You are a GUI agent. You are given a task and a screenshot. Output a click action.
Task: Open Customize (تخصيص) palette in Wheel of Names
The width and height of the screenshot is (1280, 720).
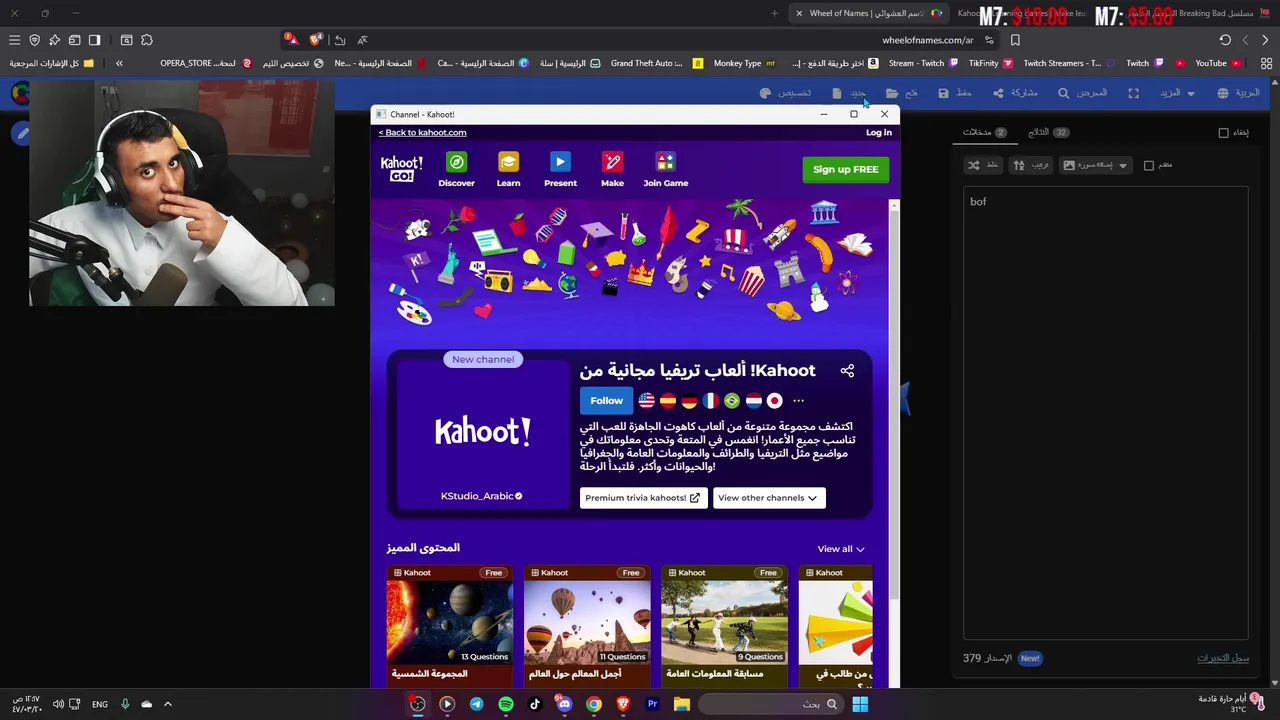[785, 93]
